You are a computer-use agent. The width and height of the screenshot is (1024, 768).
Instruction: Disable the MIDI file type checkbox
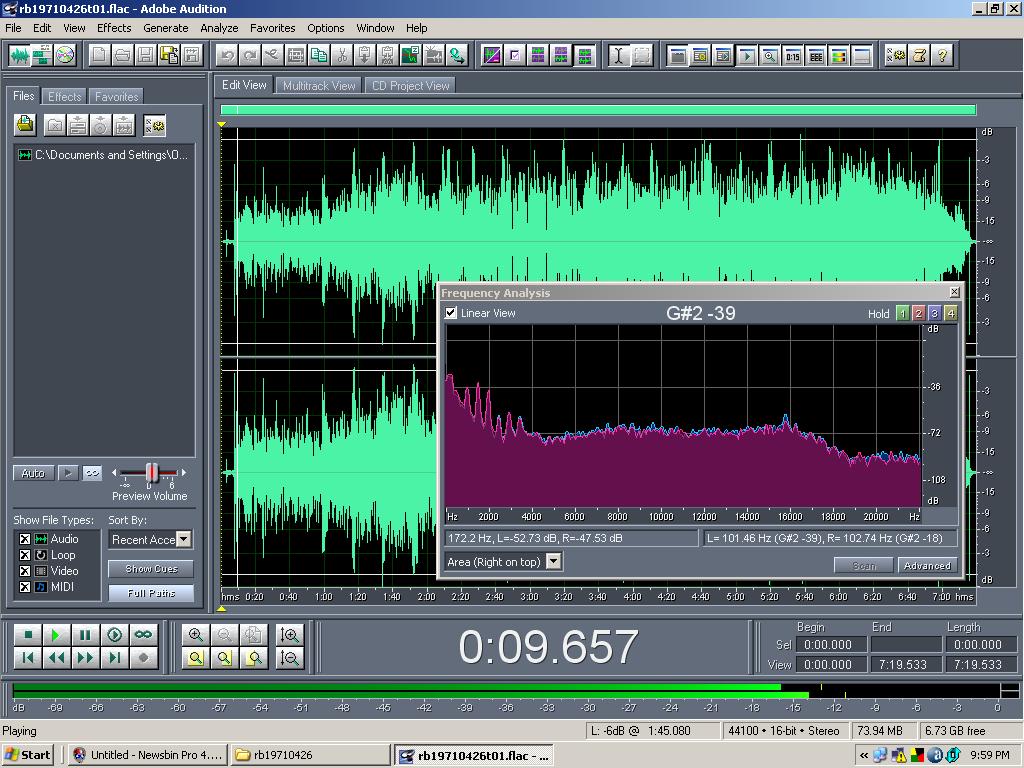tap(25, 587)
